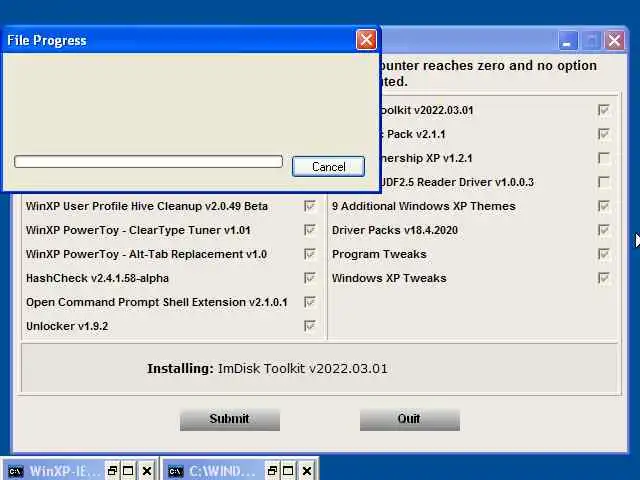
Task: Toggle ClearType Tuner v1.01 checkbox
Action: click(310, 230)
